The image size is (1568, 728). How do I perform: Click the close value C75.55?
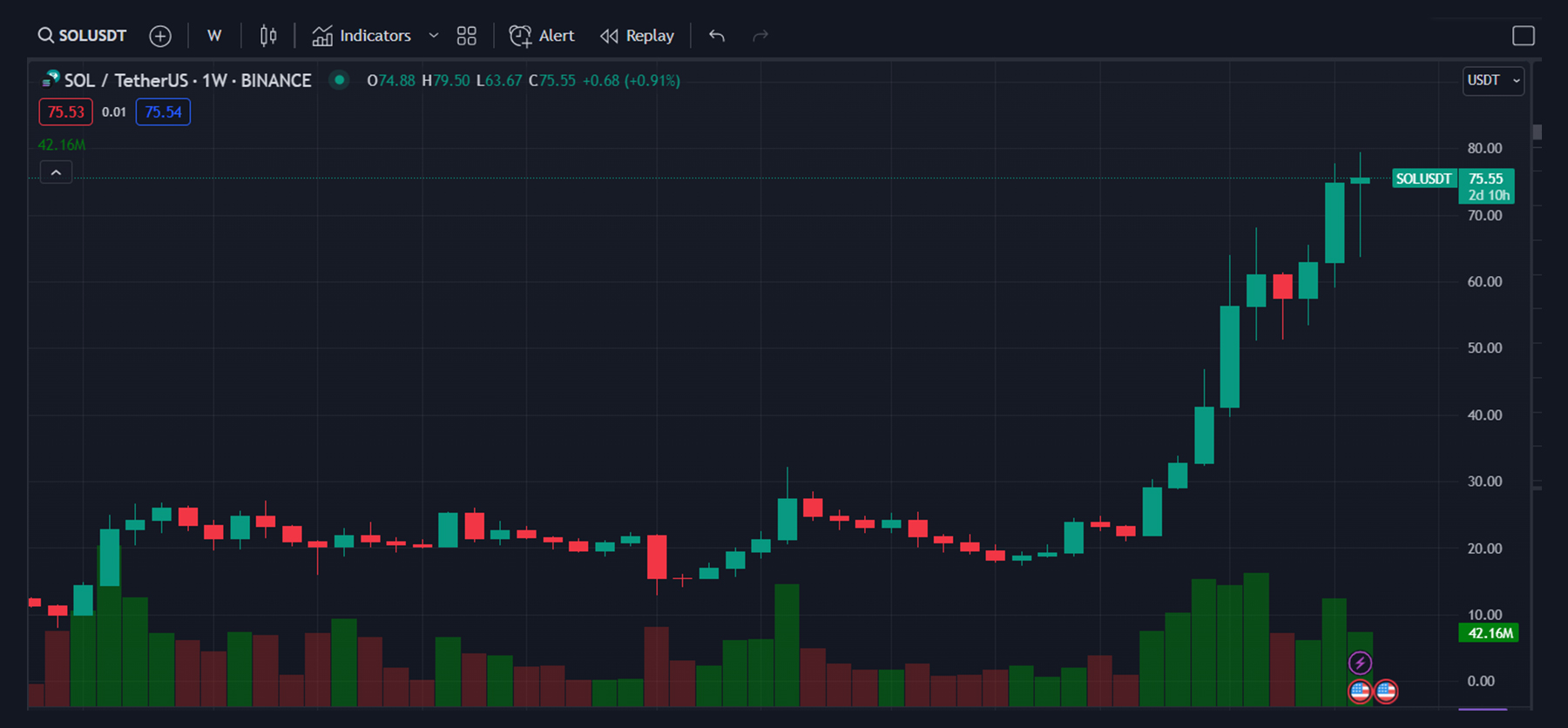pos(552,81)
